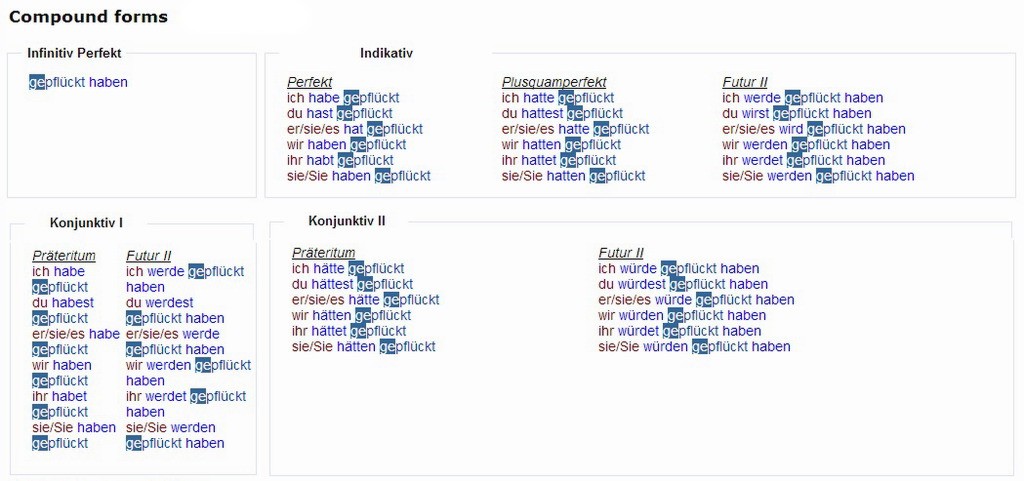Image resolution: width=1024 pixels, height=481 pixels.
Task: Click the line "ich habe gepflückt" in Perfekt
Action: tap(343, 98)
